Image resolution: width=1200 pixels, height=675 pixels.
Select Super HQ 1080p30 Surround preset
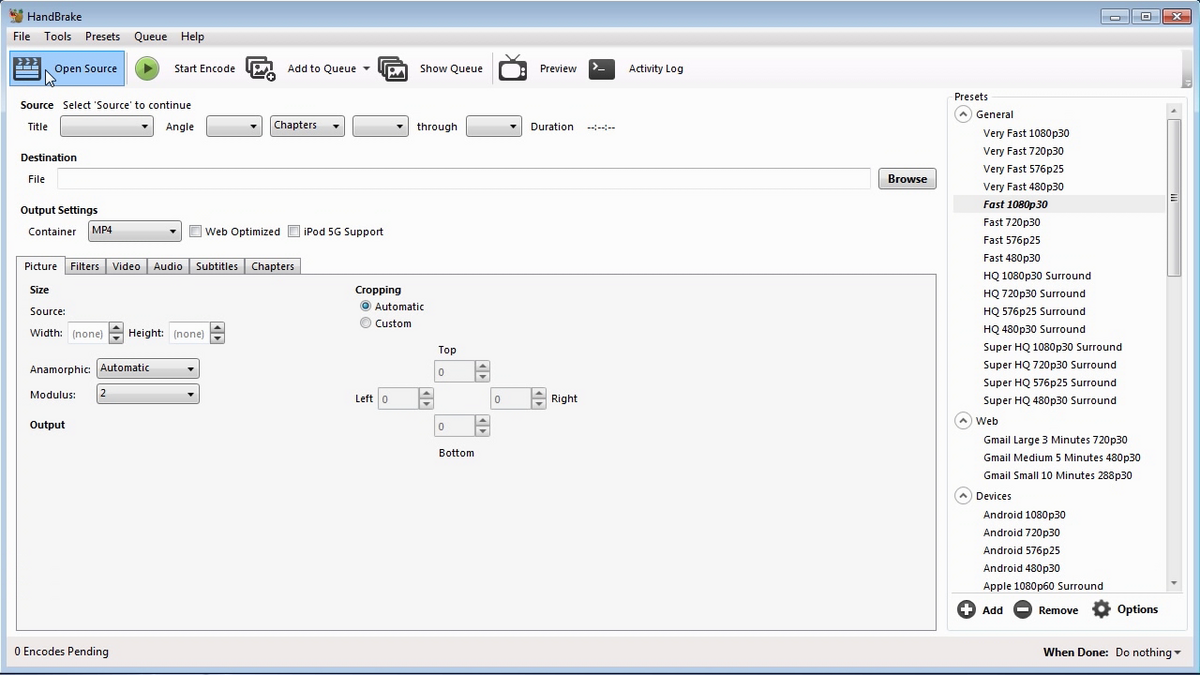point(1052,347)
